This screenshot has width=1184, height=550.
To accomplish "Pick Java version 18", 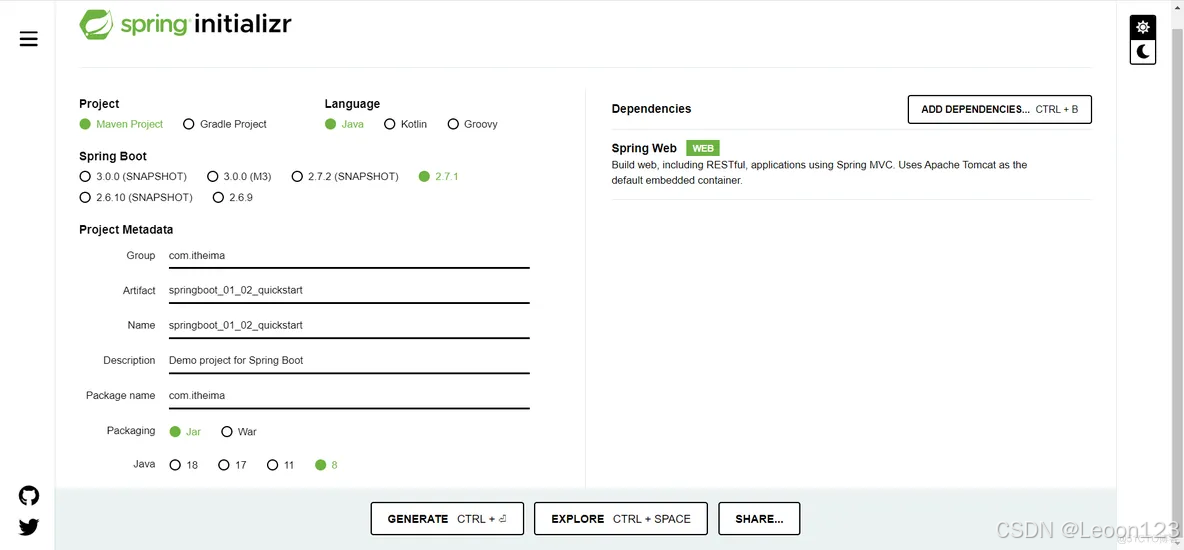I will pos(183,465).
